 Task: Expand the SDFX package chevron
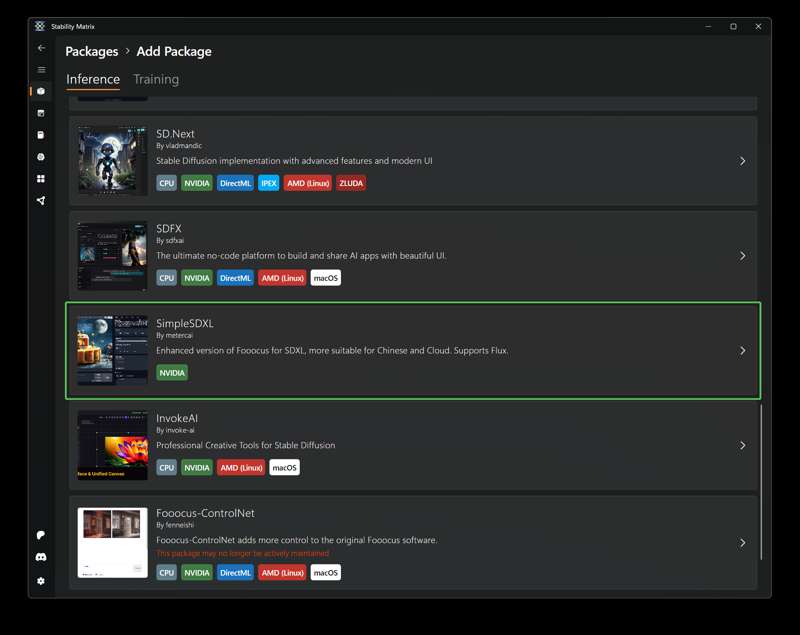coord(742,256)
